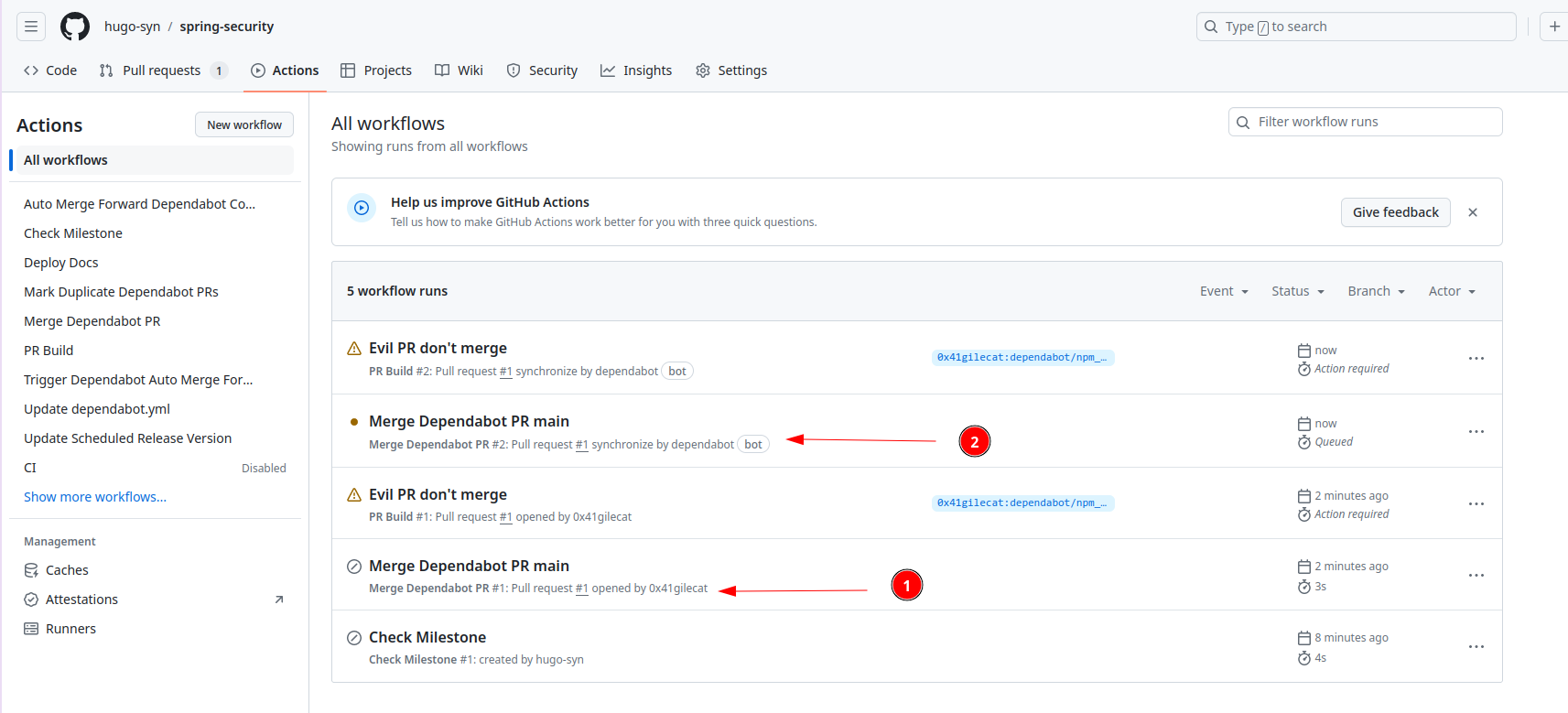Click the Show more workflows link
1568x713 pixels.
click(95, 497)
